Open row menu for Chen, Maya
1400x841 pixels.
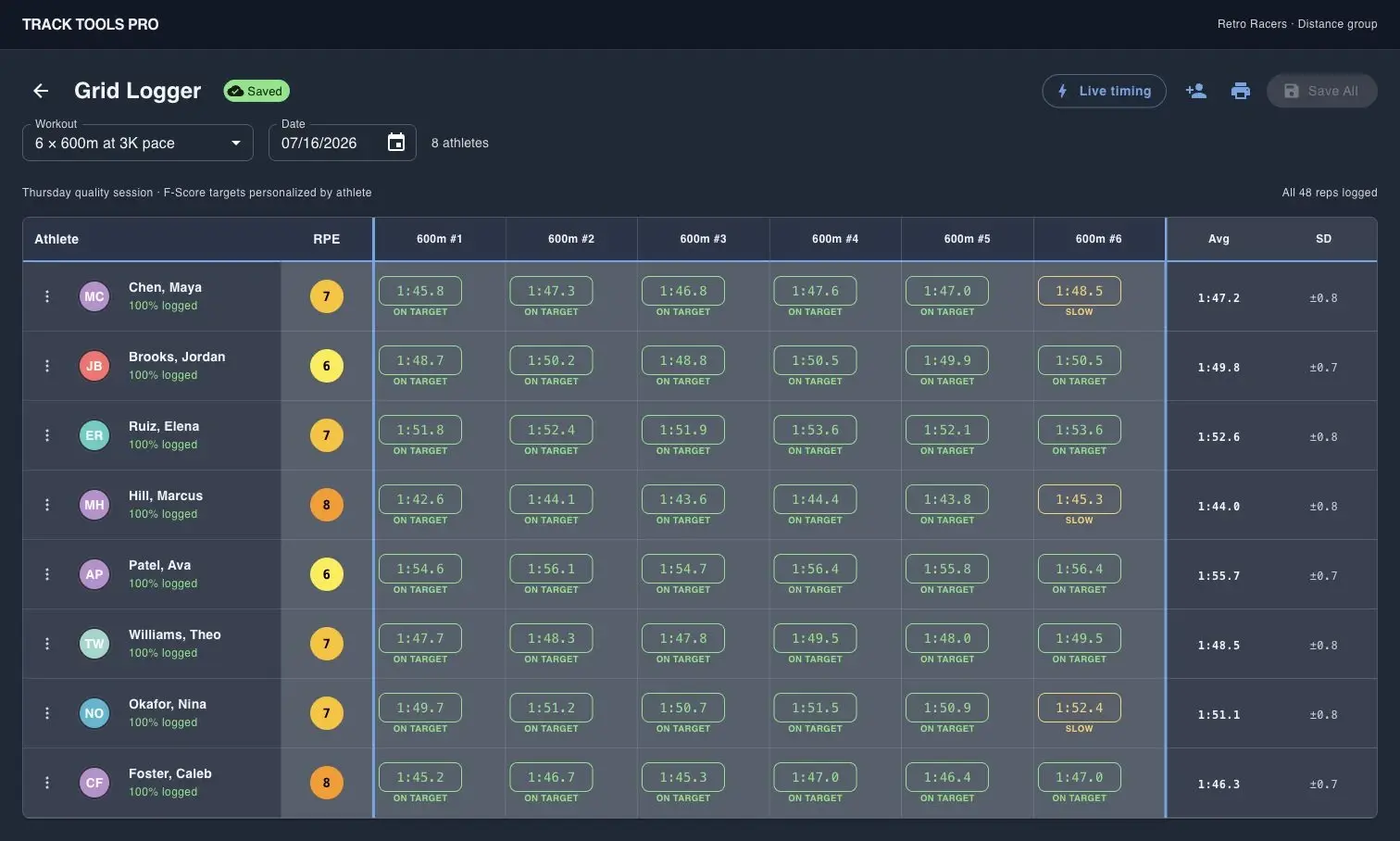click(x=47, y=296)
